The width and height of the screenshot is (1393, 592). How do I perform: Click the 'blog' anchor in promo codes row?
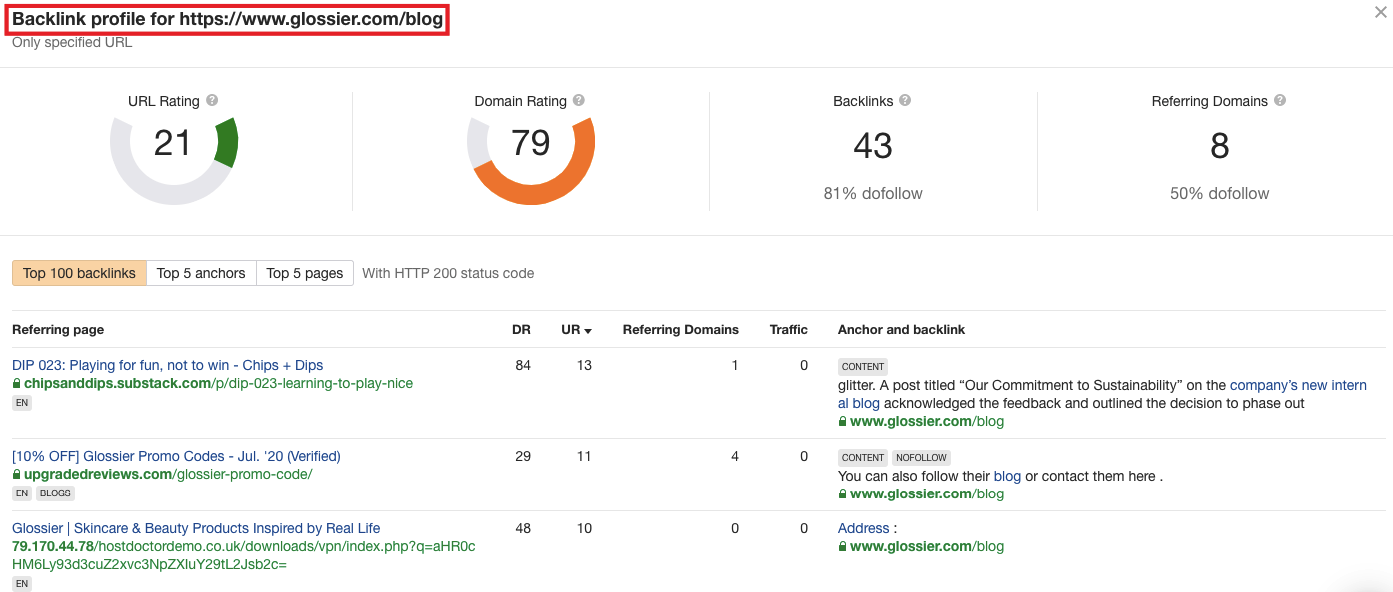[1007, 476]
